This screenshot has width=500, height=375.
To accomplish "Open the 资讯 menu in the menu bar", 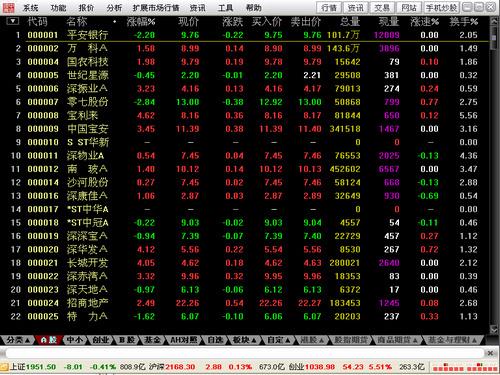I will point(198,8).
